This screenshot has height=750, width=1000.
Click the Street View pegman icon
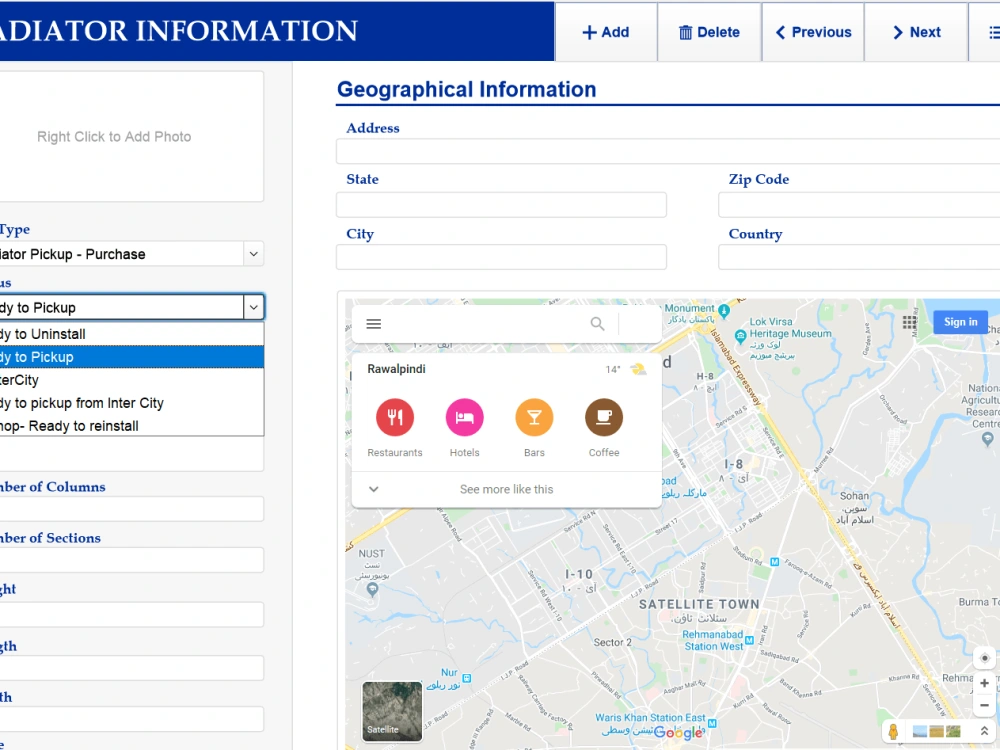tap(893, 732)
